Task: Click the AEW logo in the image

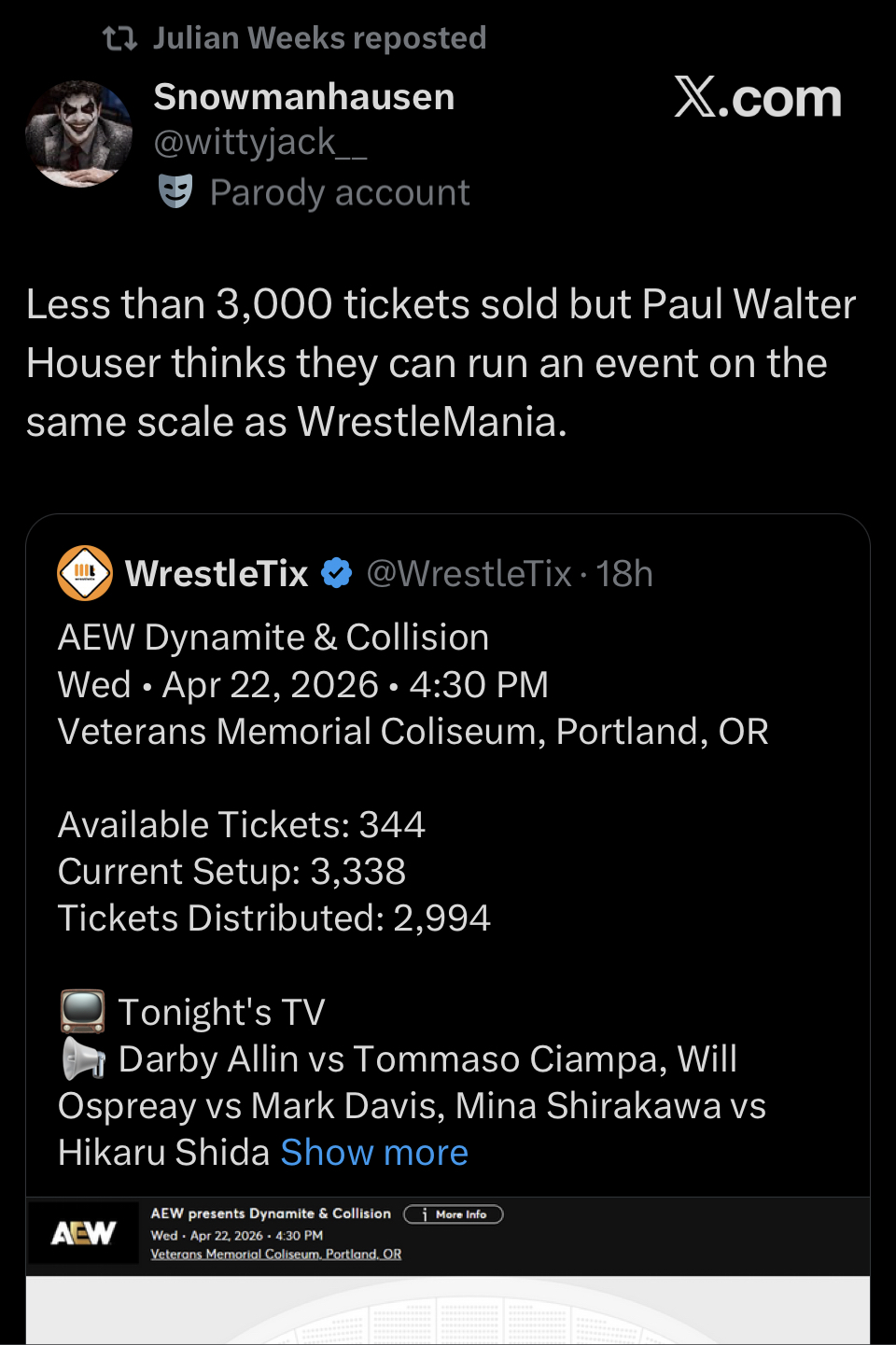Action: tap(83, 1233)
